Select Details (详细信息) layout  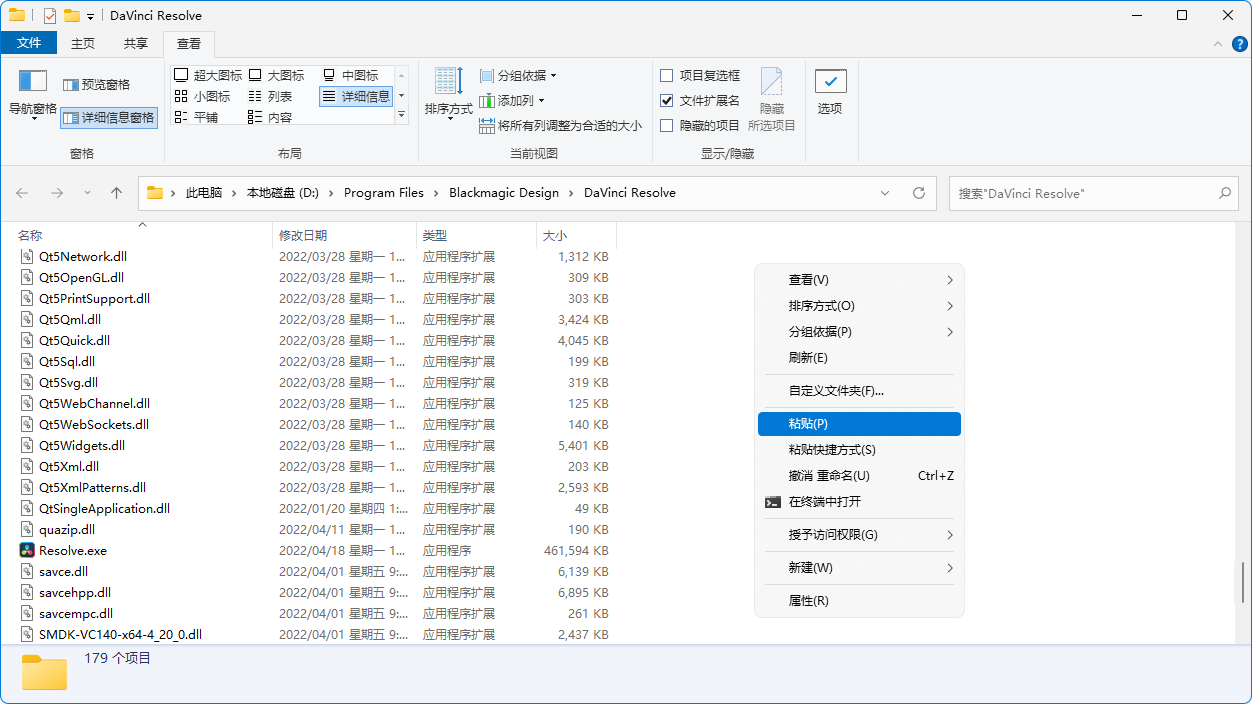pos(356,96)
